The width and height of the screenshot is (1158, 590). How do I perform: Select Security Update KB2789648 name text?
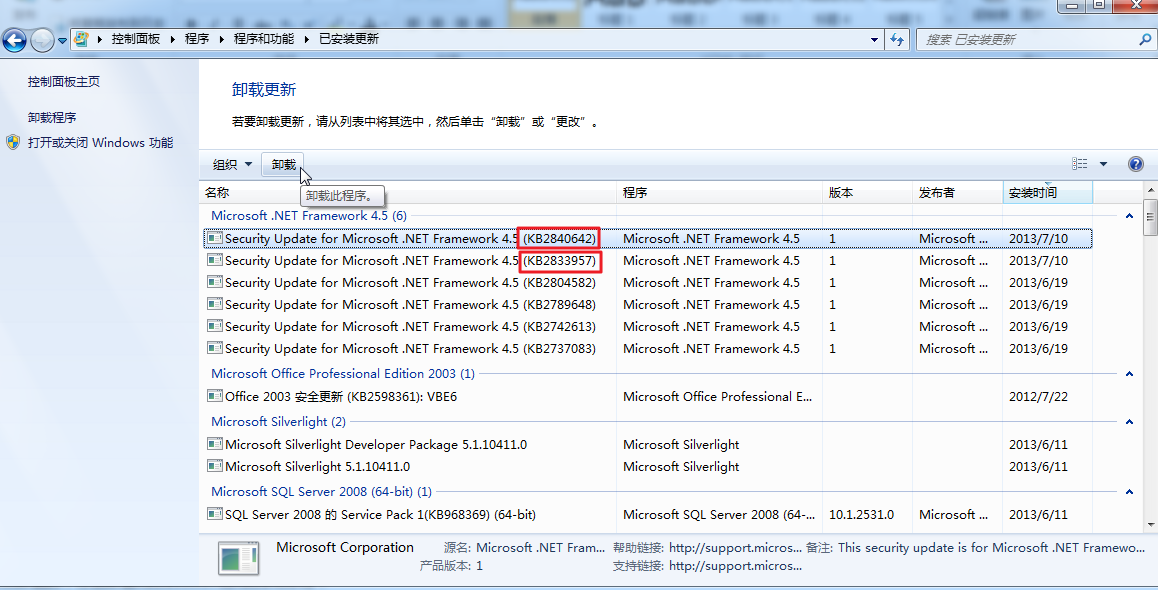(x=410, y=305)
